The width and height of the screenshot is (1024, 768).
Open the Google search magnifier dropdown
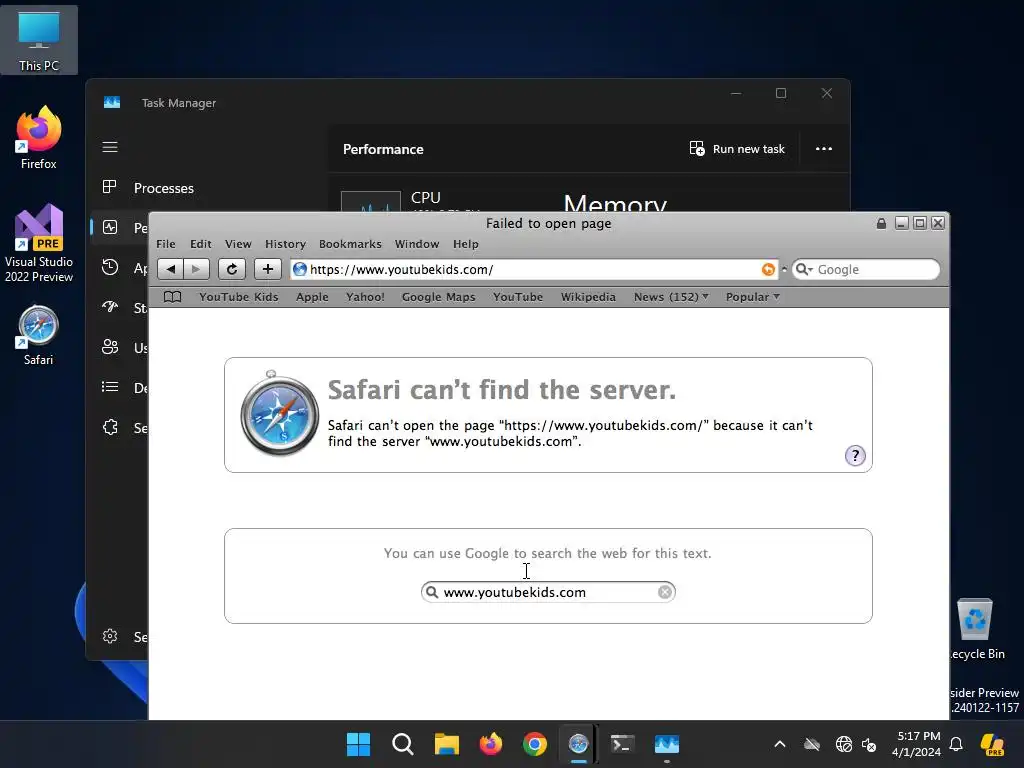click(804, 269)
